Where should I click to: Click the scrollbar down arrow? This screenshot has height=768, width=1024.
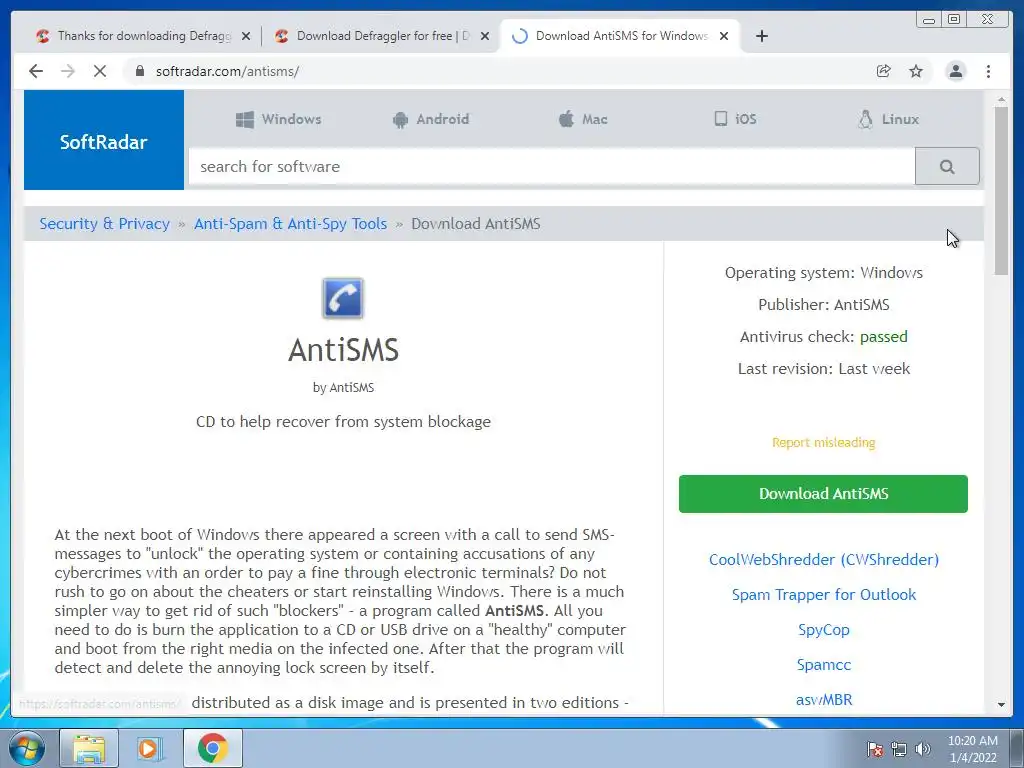click(1001, 705)
